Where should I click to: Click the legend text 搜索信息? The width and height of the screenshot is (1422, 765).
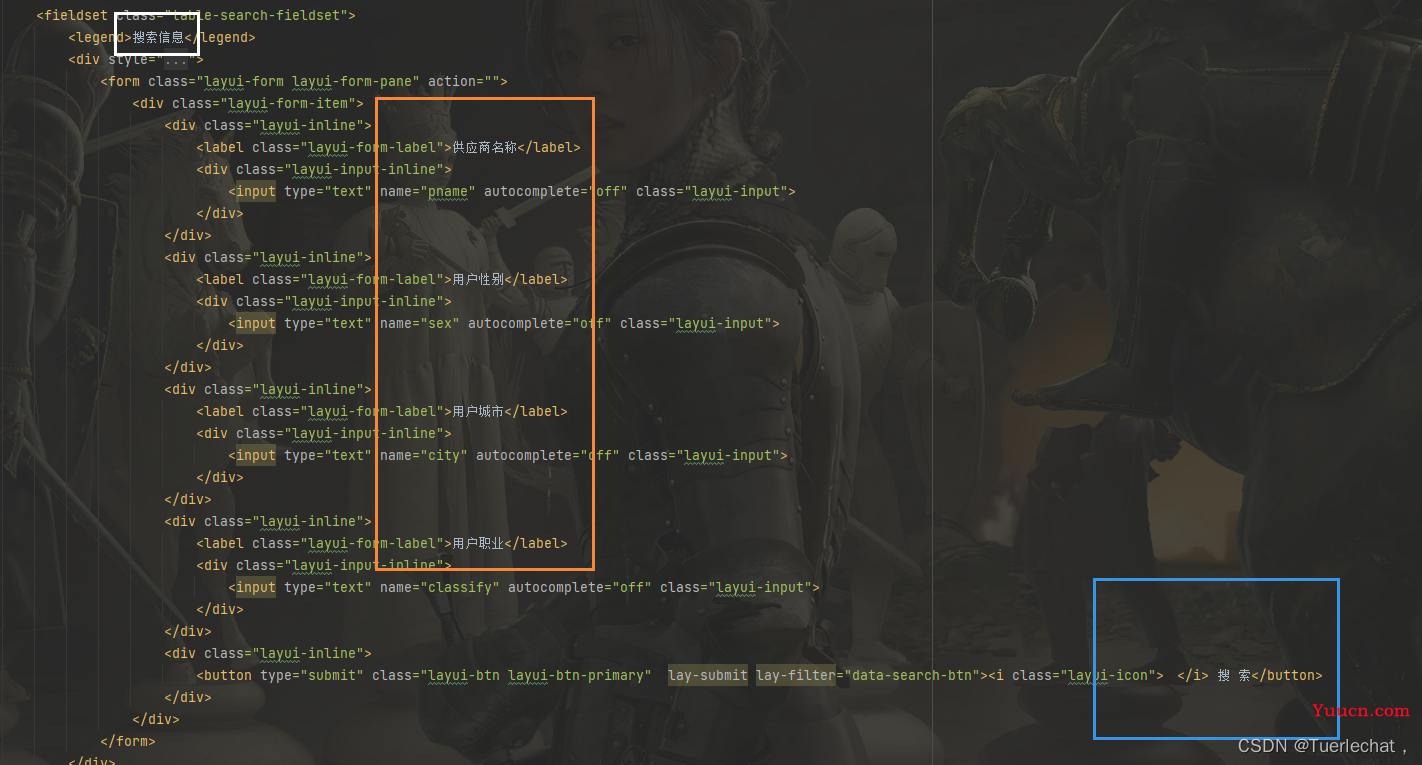coord(158,37)
